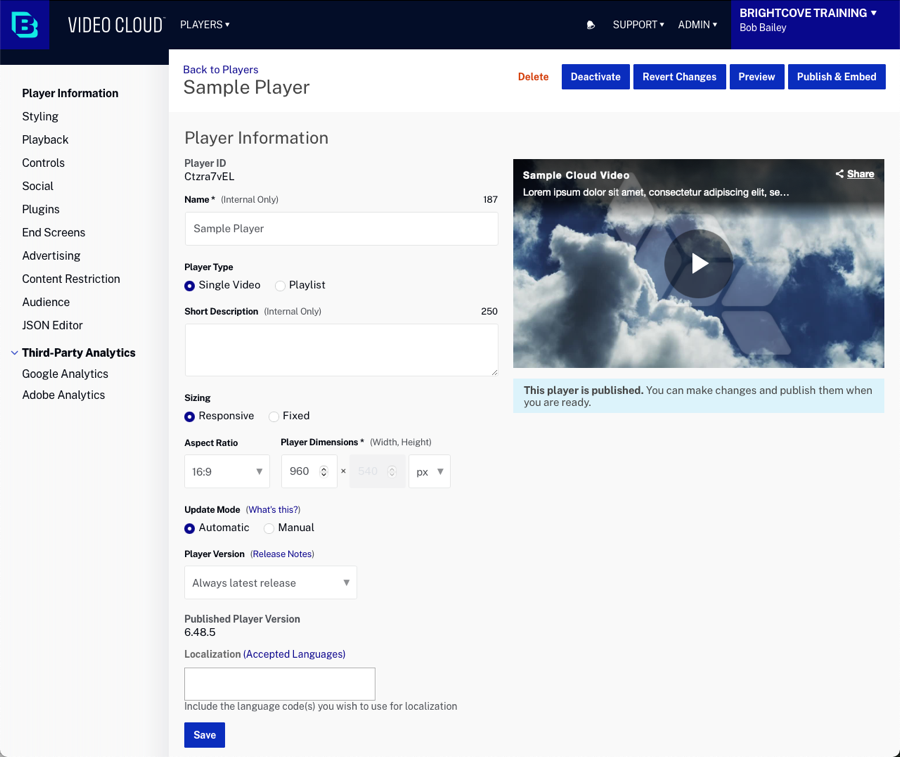Collapse the Third-Party Analytics section
Image resolution: width=900 pixels, height=757 pixels.
[14, 353]
